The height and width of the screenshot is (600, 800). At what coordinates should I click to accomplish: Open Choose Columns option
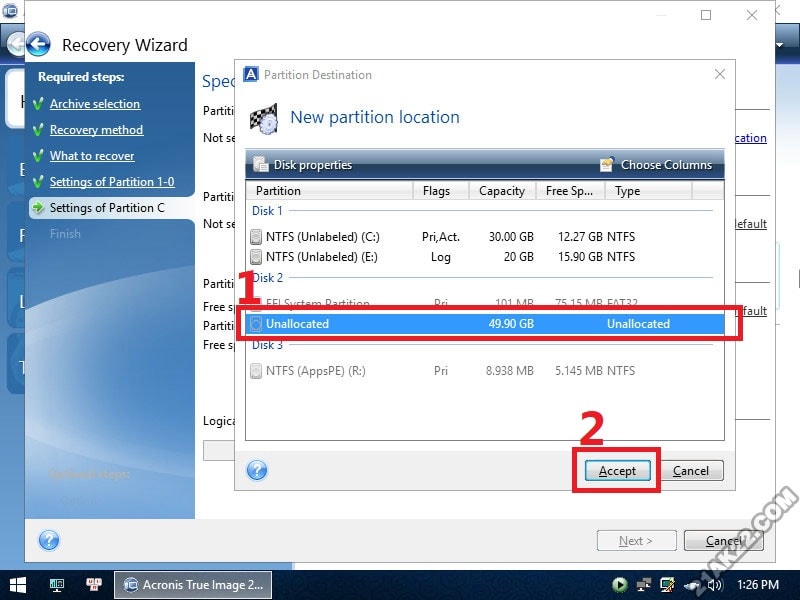(656, 165)
